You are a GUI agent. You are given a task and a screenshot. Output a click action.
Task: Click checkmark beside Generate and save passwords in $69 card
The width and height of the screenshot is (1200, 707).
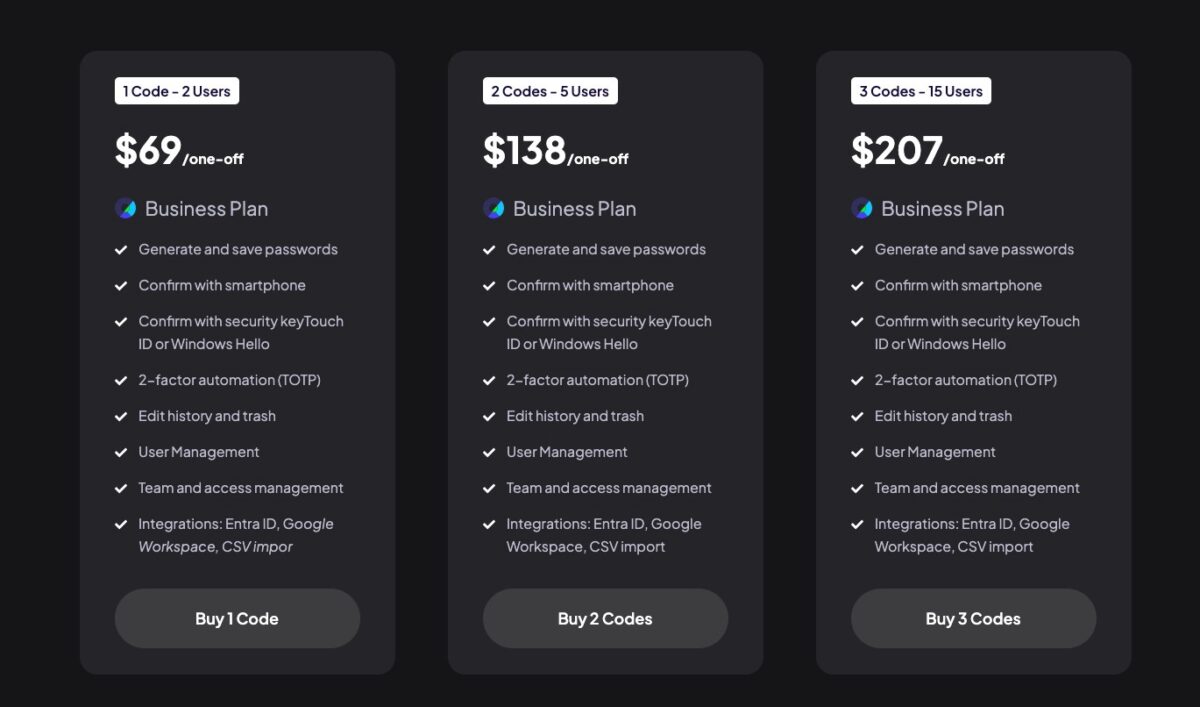(121, 250)
